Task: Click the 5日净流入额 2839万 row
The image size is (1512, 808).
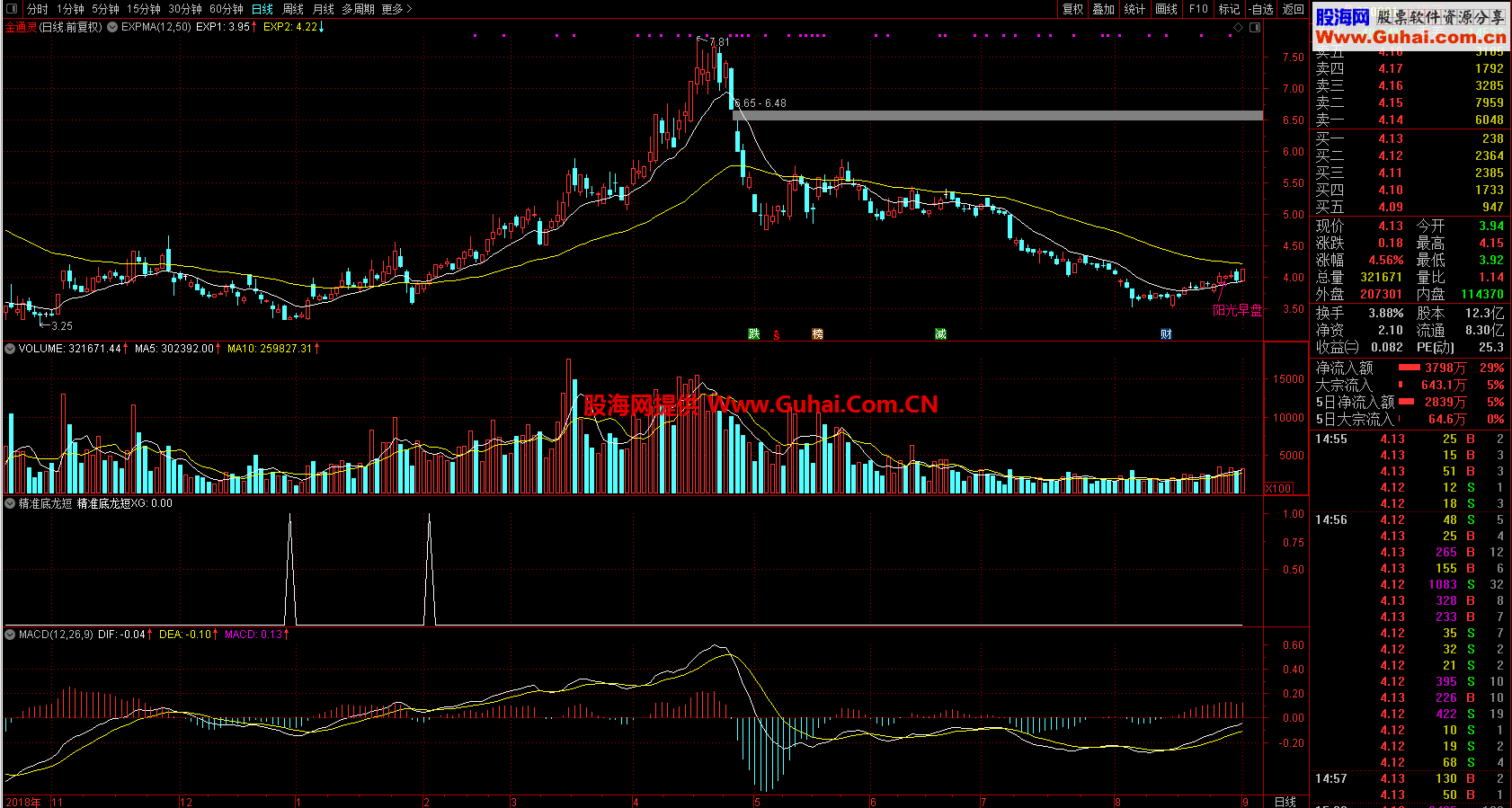Action: coord(1410,402)
